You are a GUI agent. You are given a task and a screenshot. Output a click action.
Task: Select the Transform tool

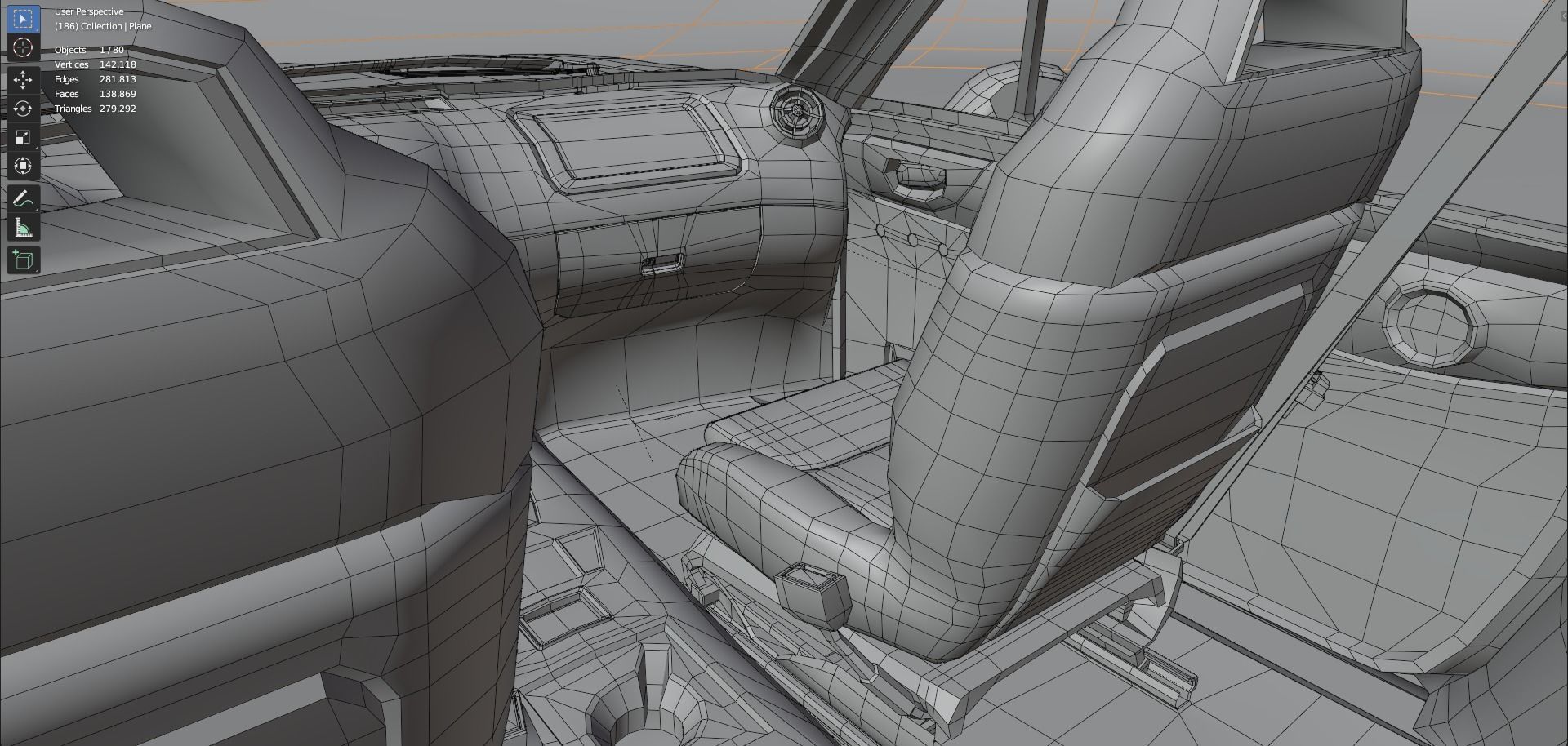pyautogui.click(x=23, y=166)
